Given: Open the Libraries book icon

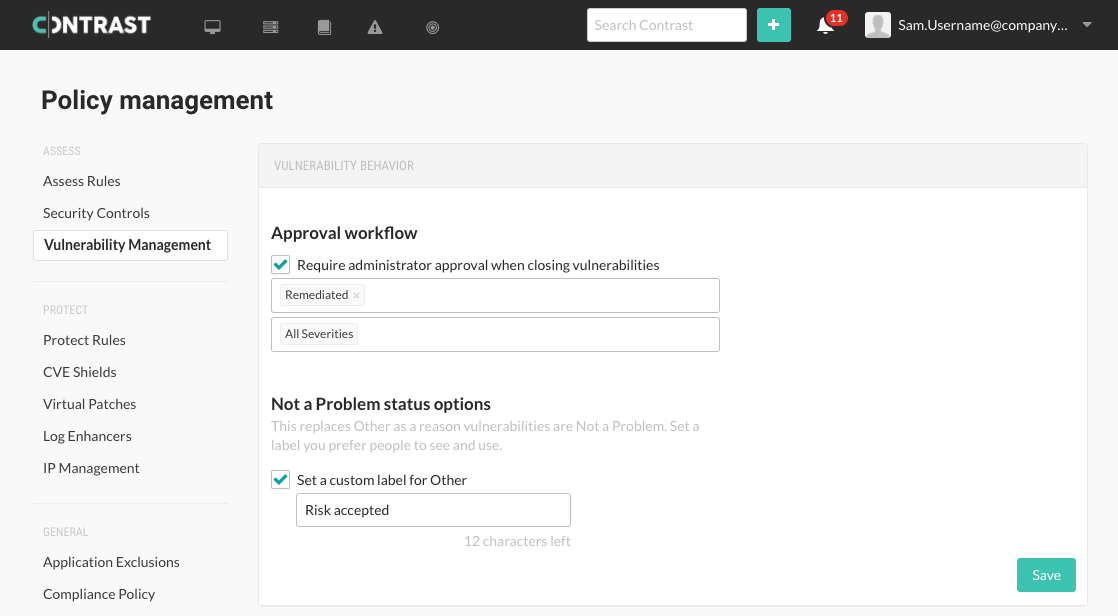Looking at the screenshot, I should coord(324,27).
